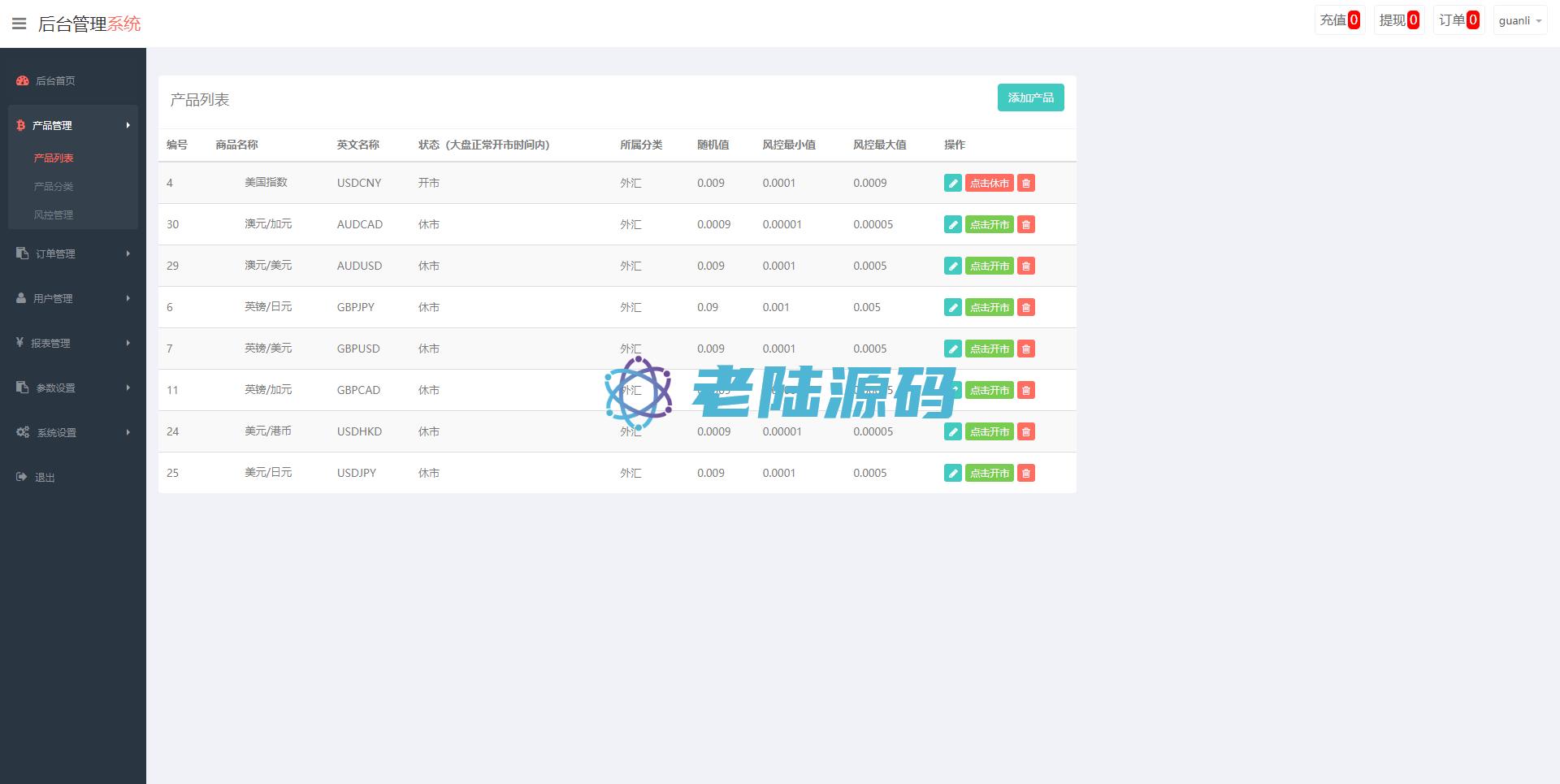Click edit pencil icon for AUDUSD row
The width and height of the screenshot is (1560, 784).
(x=952, y=266)
